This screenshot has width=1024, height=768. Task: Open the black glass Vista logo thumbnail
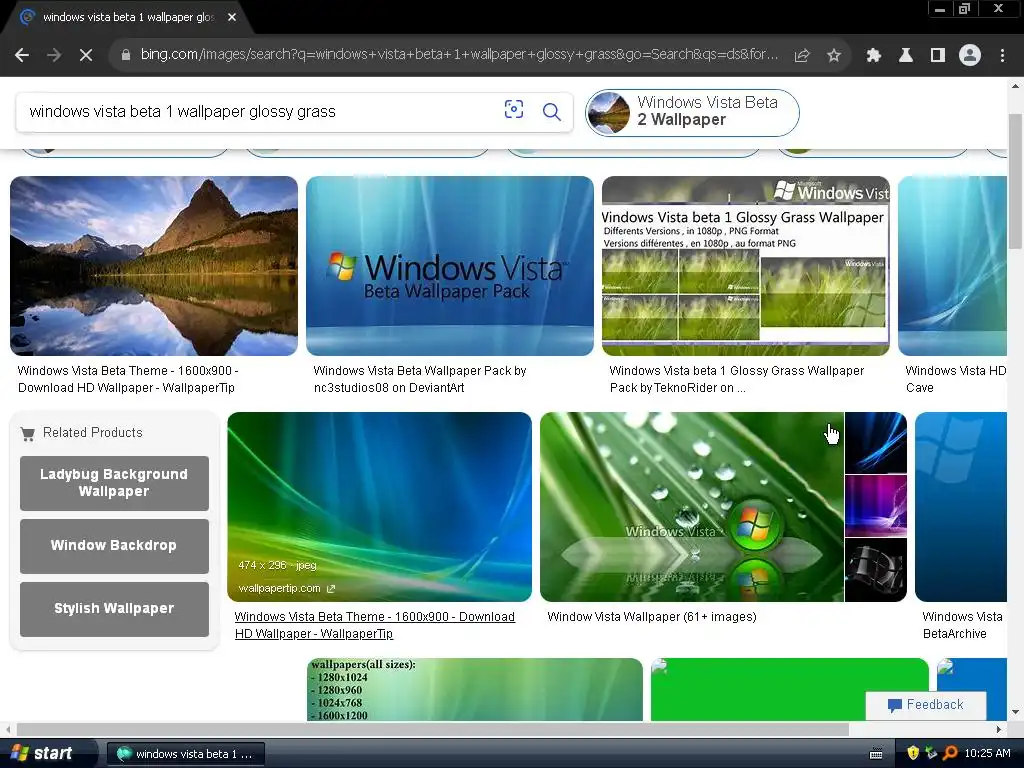pos(876,570)
